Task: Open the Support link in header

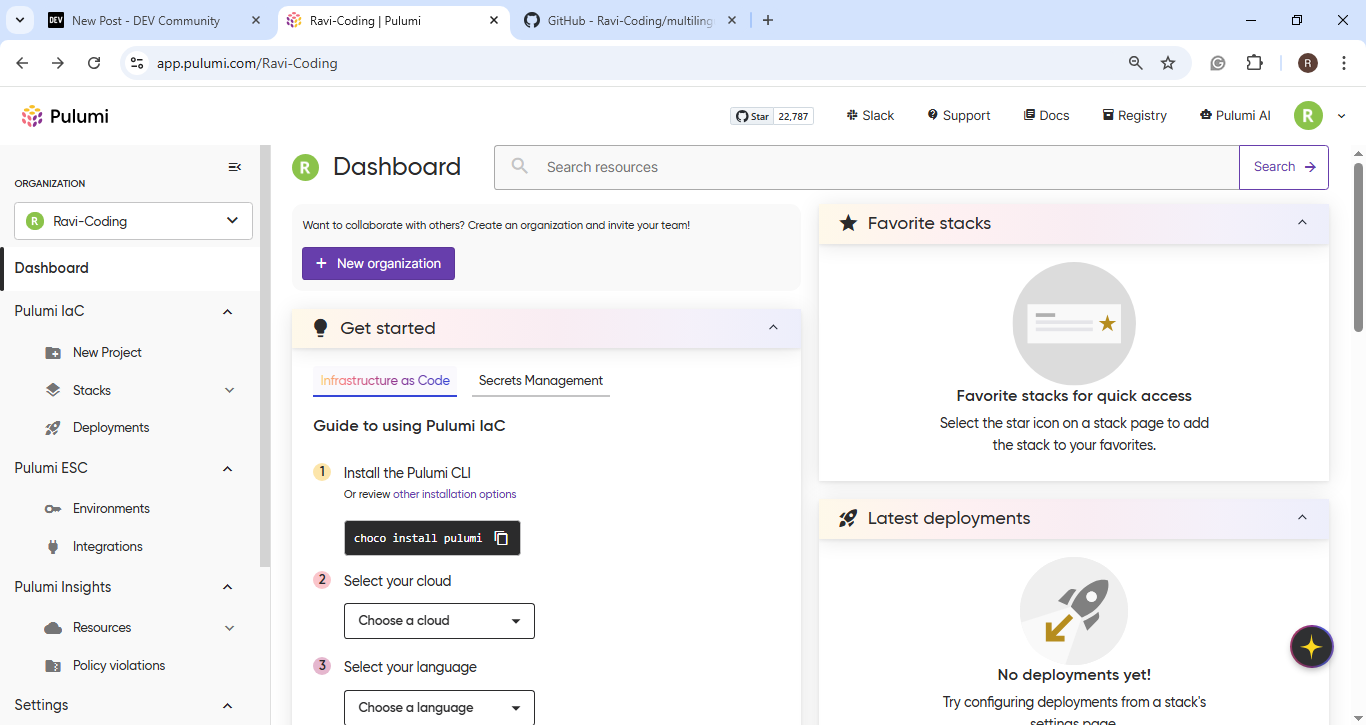Action: point(959,116)
